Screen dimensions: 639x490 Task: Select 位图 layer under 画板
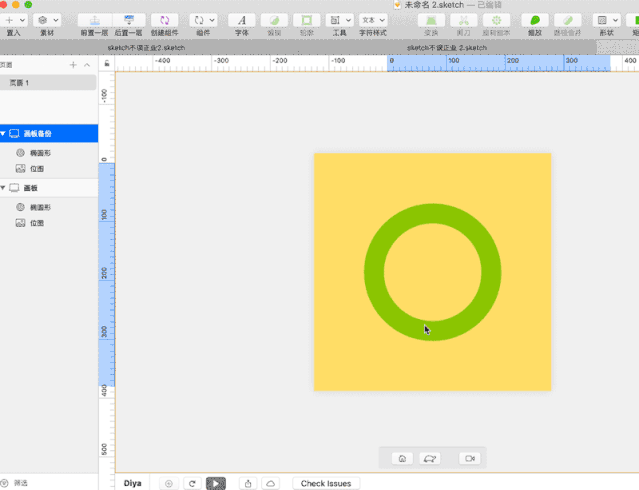(x=49, y=223)
